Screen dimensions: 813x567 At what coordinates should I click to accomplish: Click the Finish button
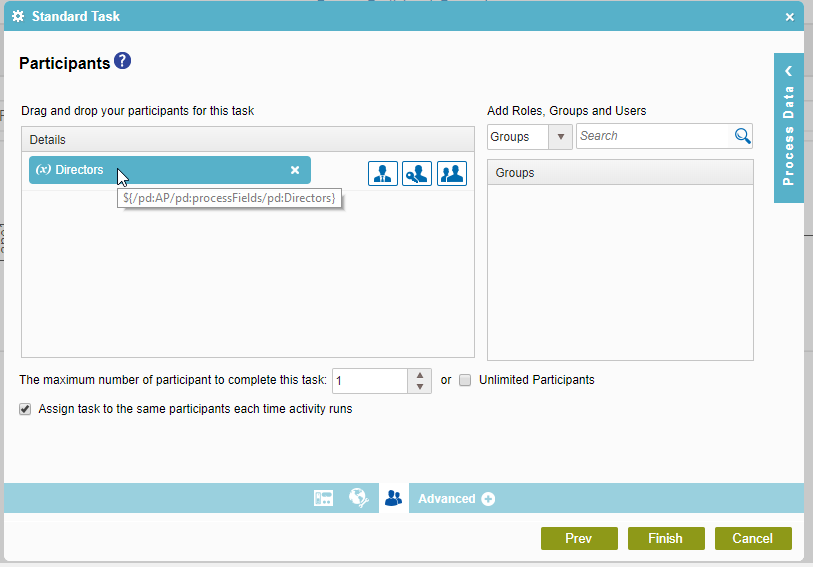[x=666, y=538]
